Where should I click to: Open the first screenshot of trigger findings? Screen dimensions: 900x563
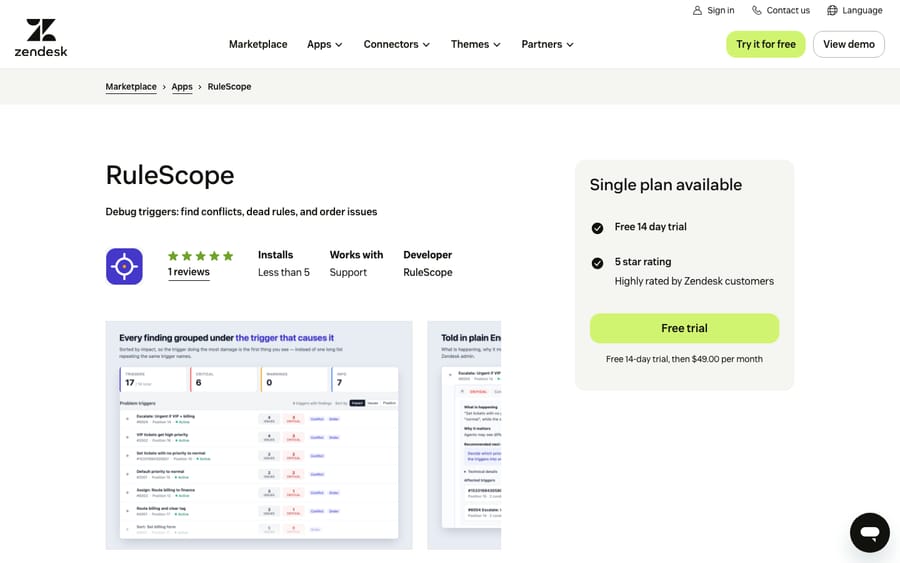pos(259,435)
